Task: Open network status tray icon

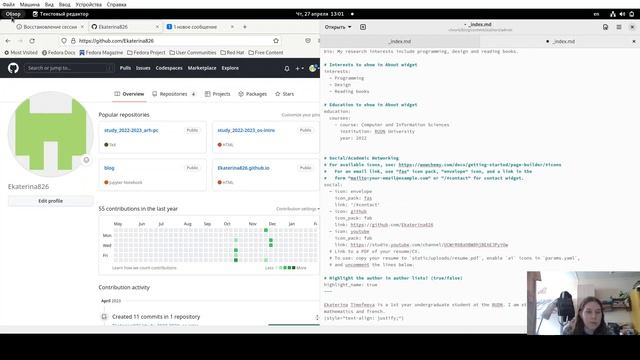Action: [613, 14]
